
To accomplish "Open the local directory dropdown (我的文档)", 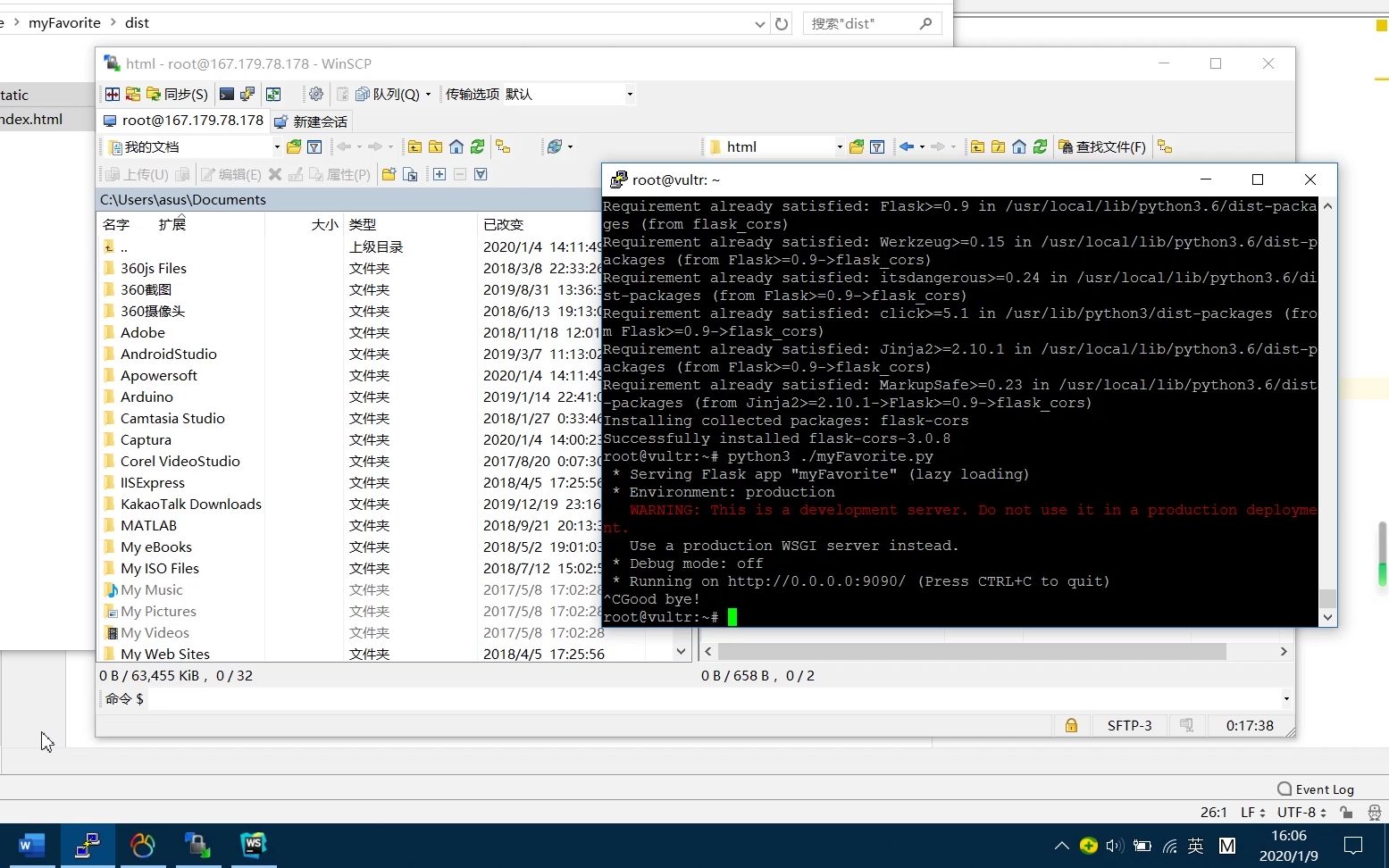I will pos(193,146).
